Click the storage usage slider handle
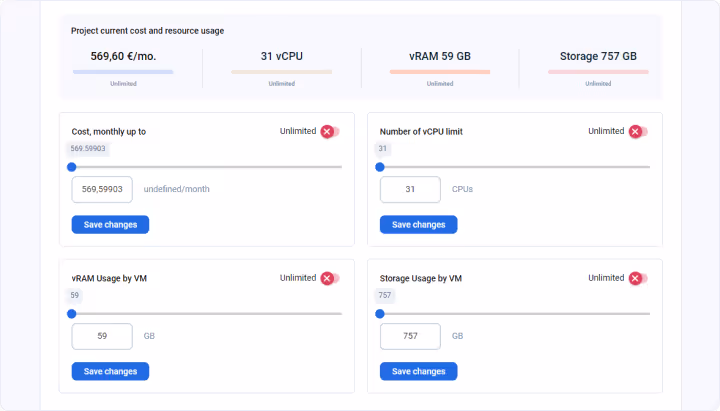This screenshot has width=720, height=411. pos(380,314)
